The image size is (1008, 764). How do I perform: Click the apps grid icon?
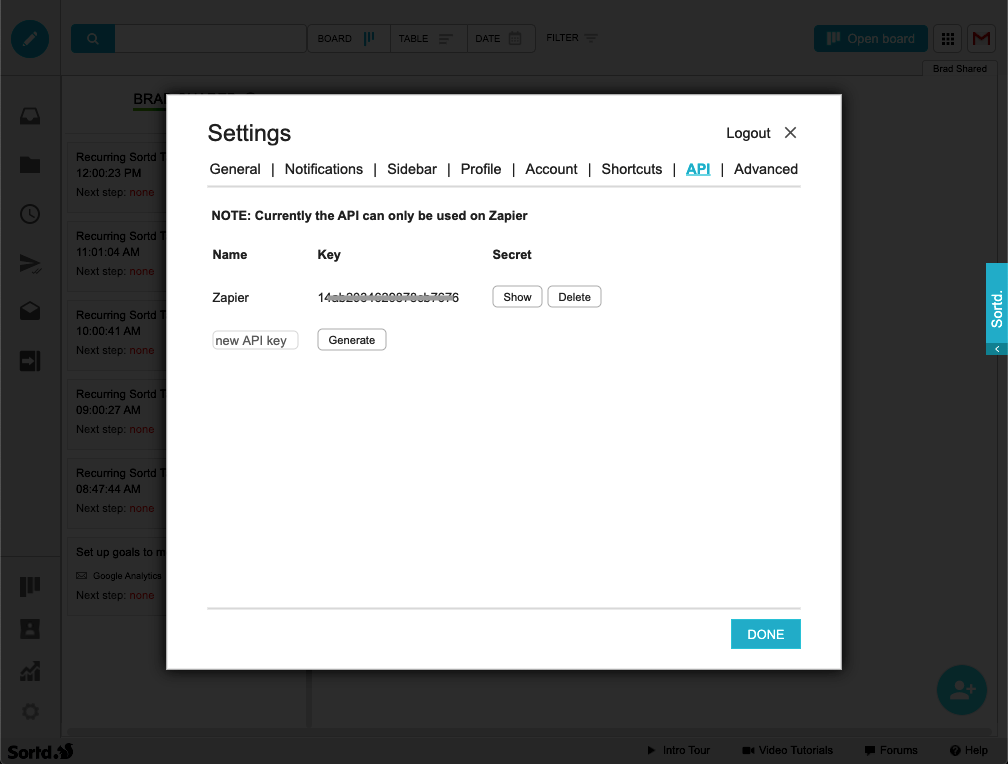pyautogui.click(x=948, y=39)
